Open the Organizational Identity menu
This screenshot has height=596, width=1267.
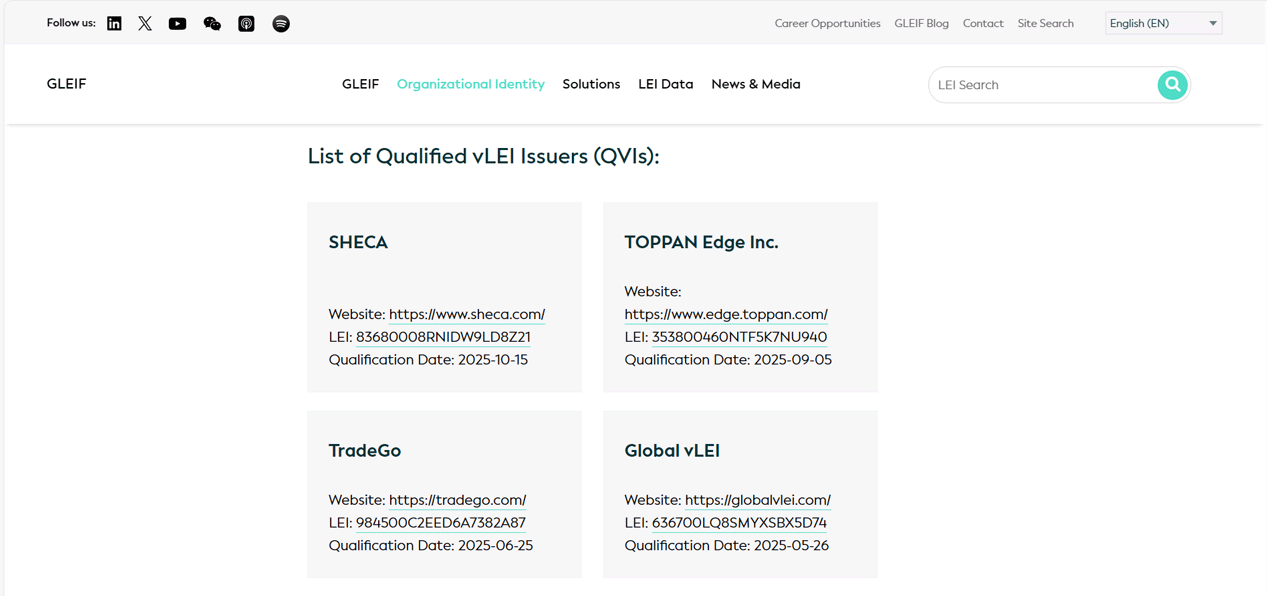click(x=470, y=85)
